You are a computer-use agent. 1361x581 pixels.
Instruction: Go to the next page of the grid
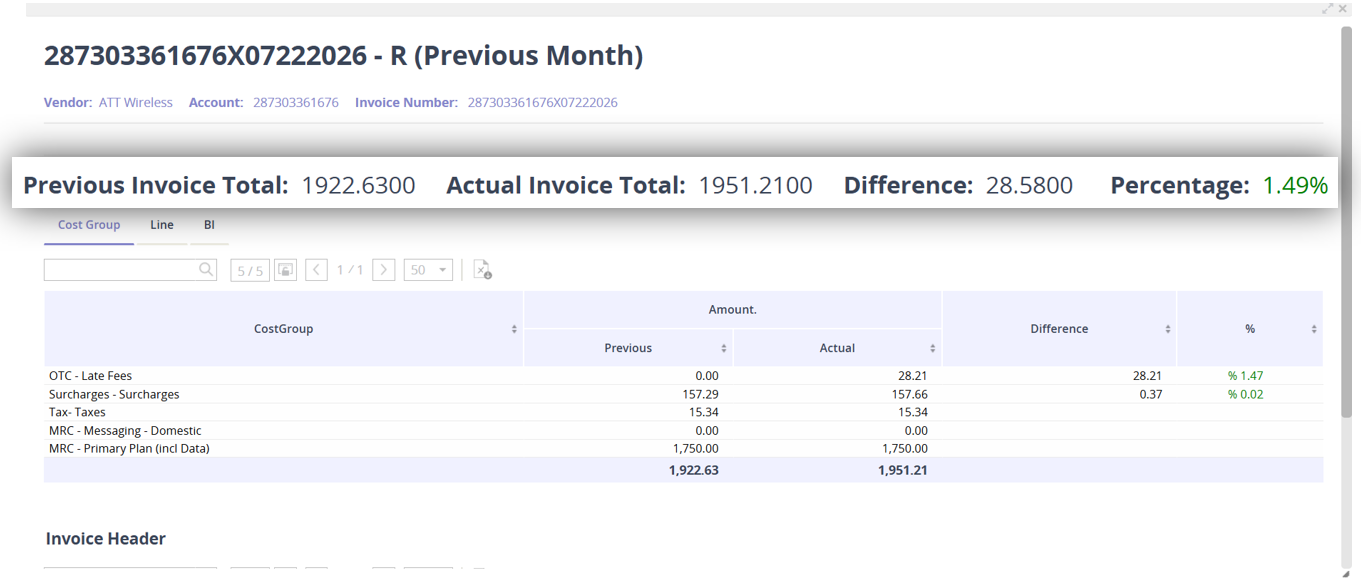383,270
